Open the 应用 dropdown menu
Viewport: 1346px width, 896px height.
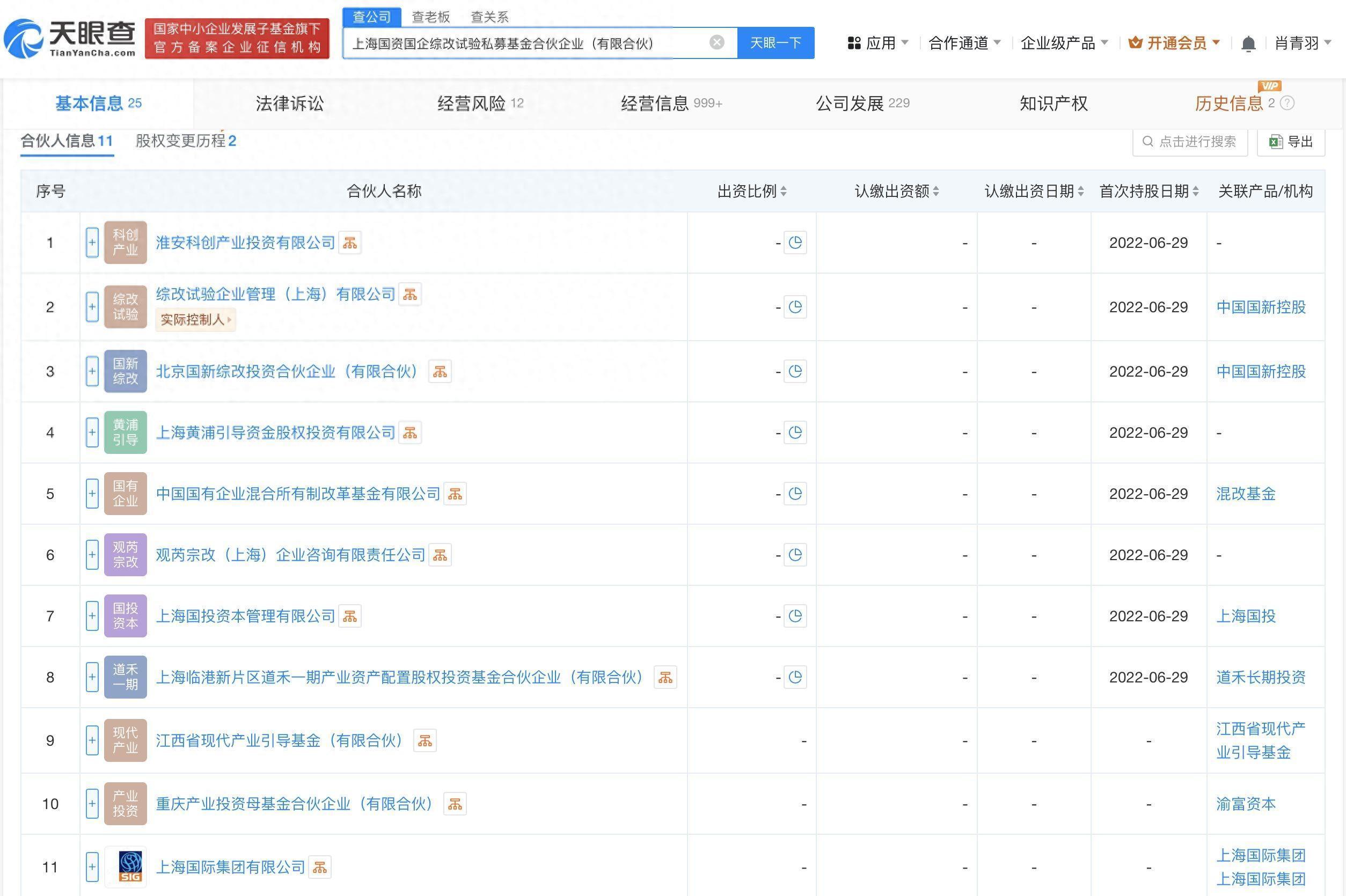click(x=878, y=43)
